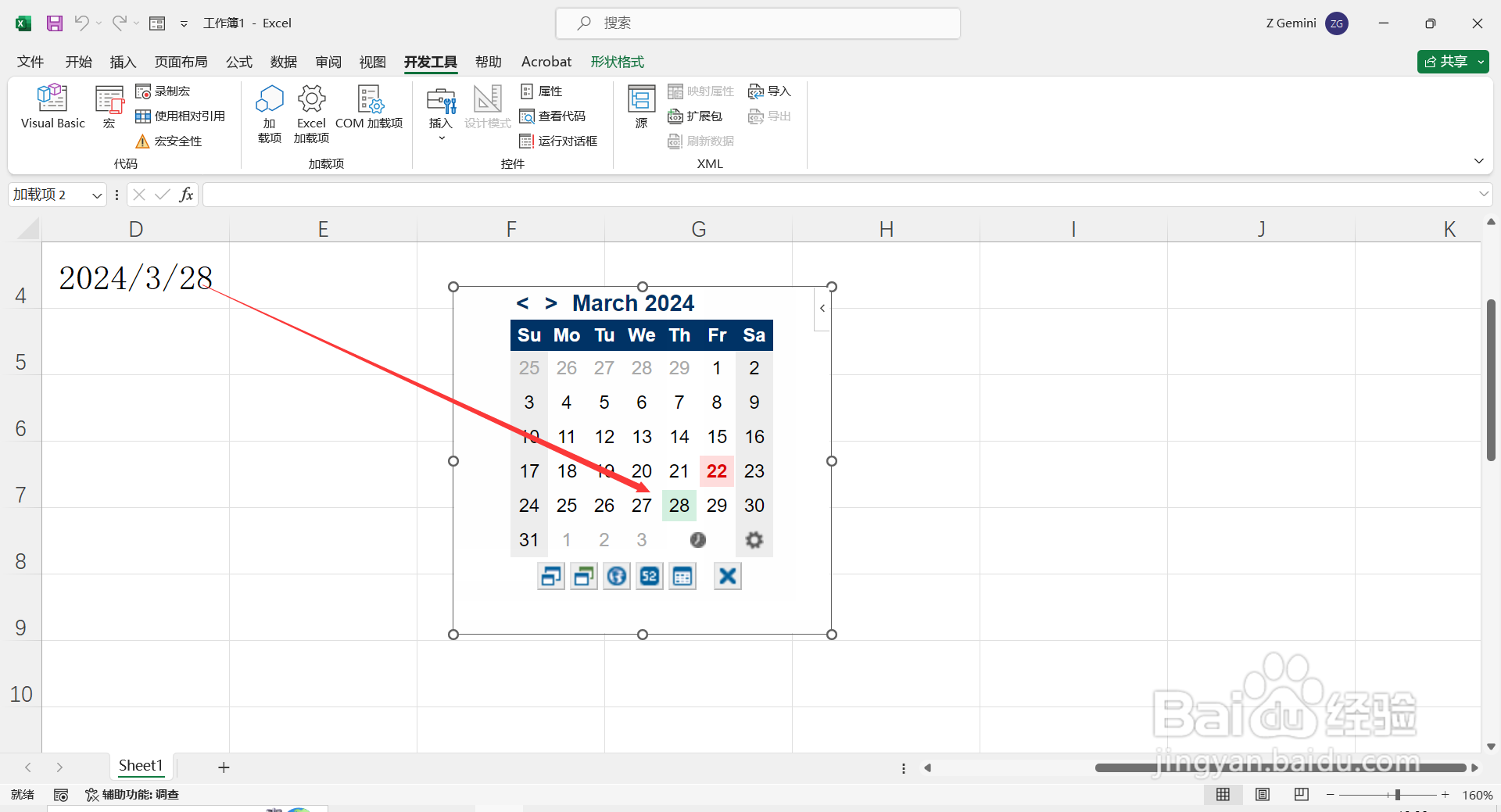Open the XML 源 source pane

click(x=642, y=106)
